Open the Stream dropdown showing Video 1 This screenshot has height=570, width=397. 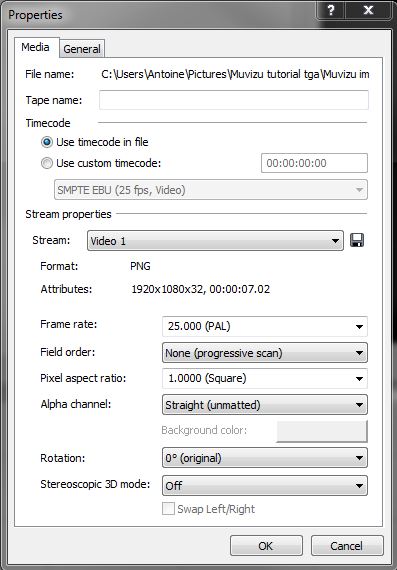[x=215, y=241]
